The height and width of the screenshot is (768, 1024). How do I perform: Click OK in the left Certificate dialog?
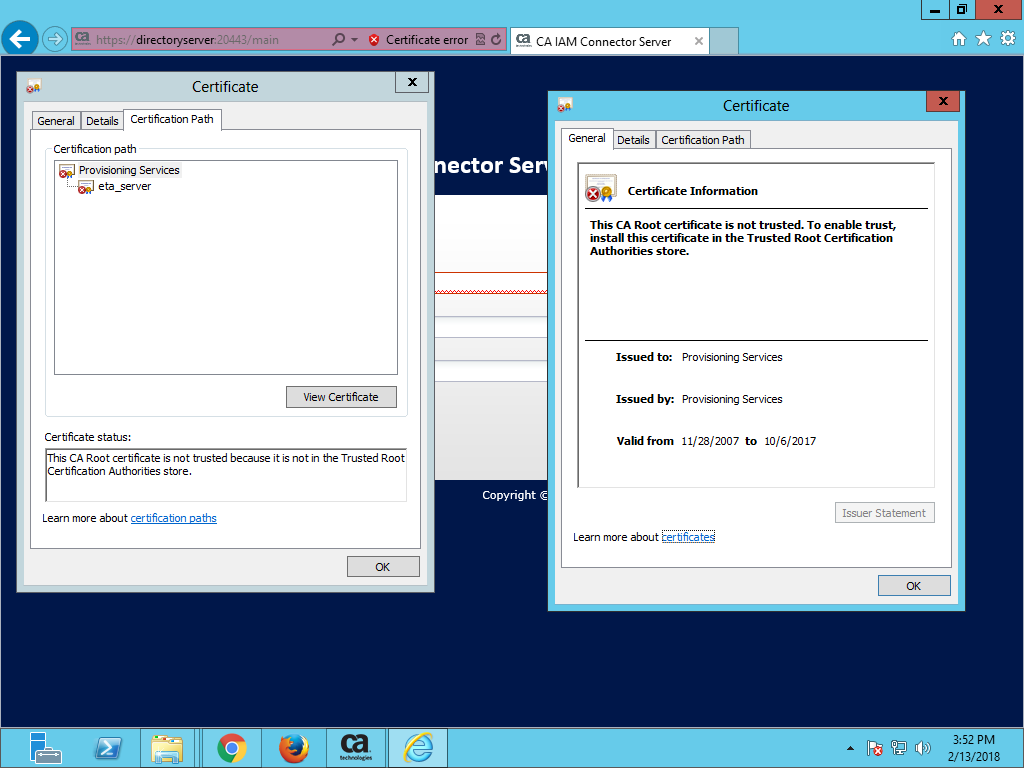(383, 567)
